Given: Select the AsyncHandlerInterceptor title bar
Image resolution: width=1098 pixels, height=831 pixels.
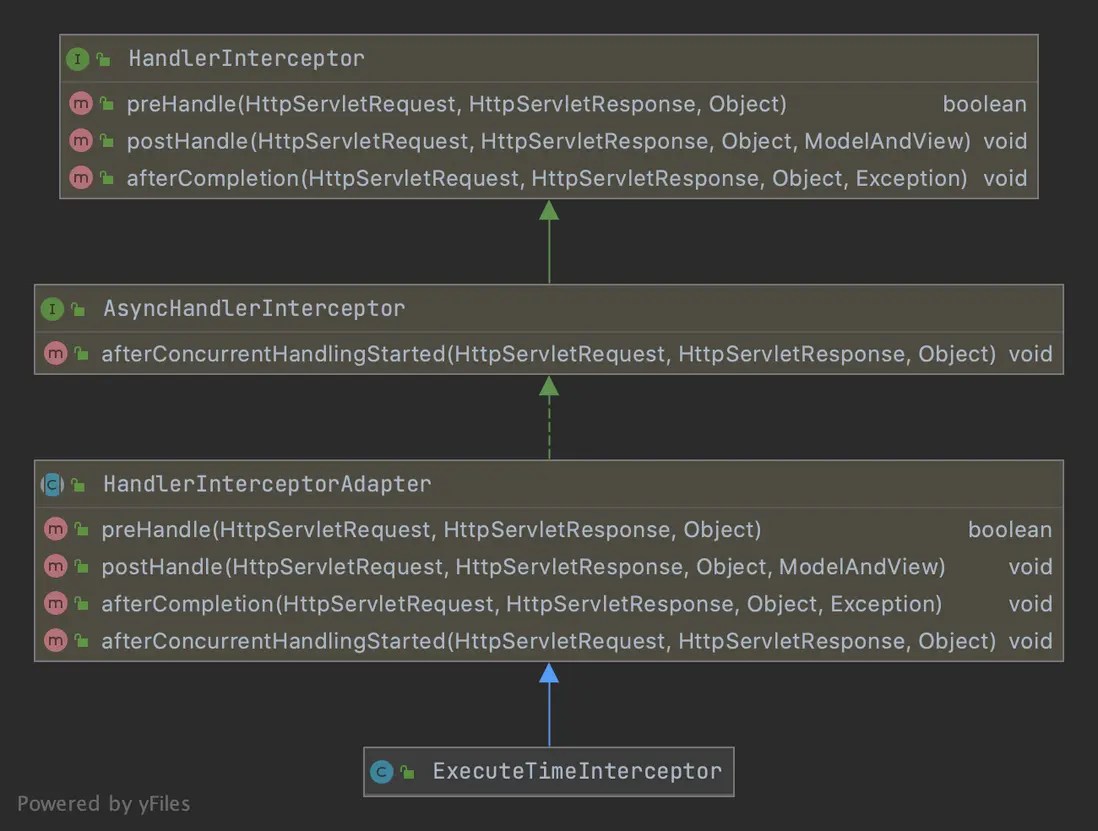Looking at the screenshot, I should point(548,309).
